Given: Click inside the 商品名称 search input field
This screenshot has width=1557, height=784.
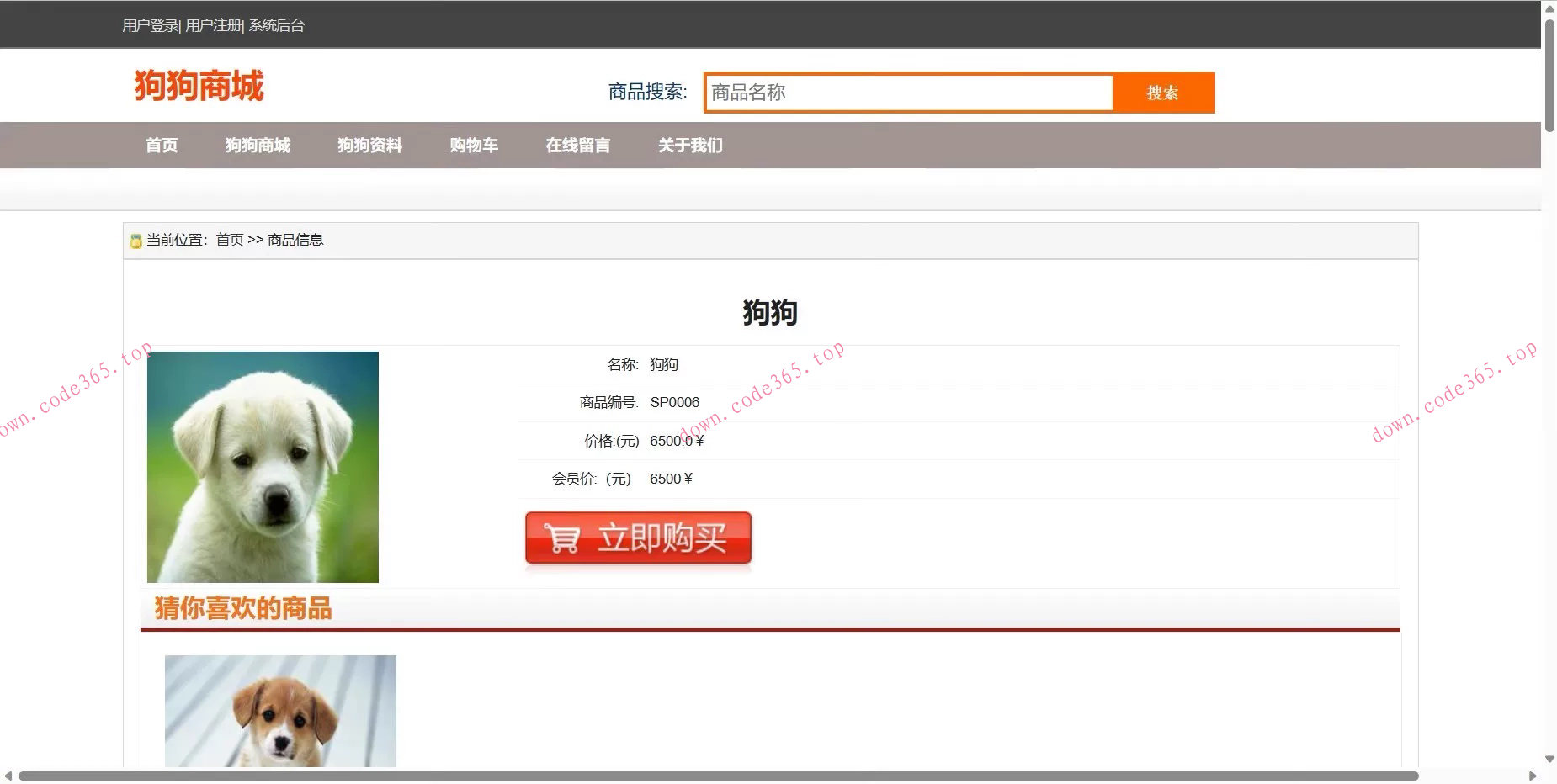Looking at the screenshot, I should coord(909,93).
